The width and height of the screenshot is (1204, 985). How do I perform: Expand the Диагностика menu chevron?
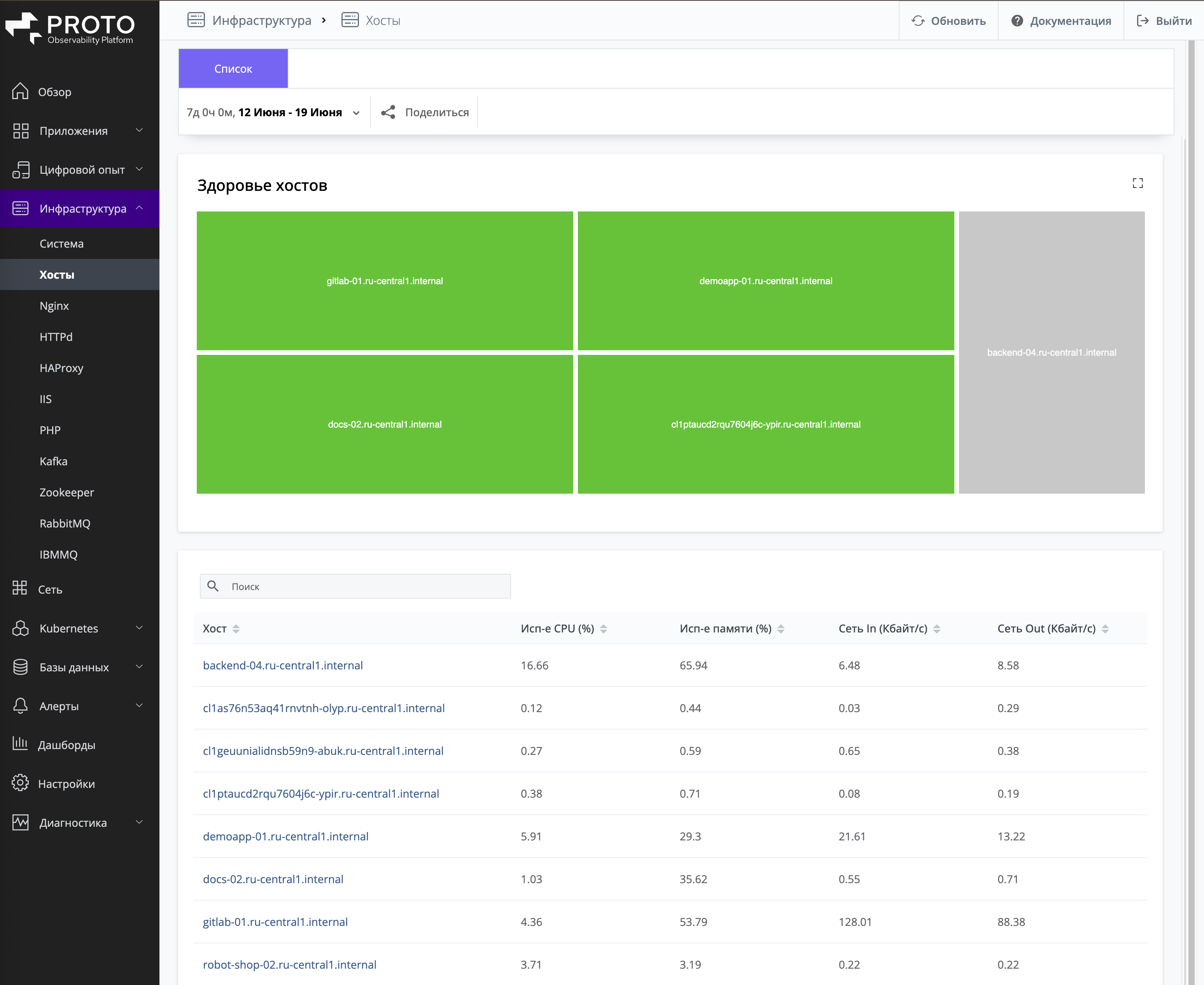(x=139, y=822)
